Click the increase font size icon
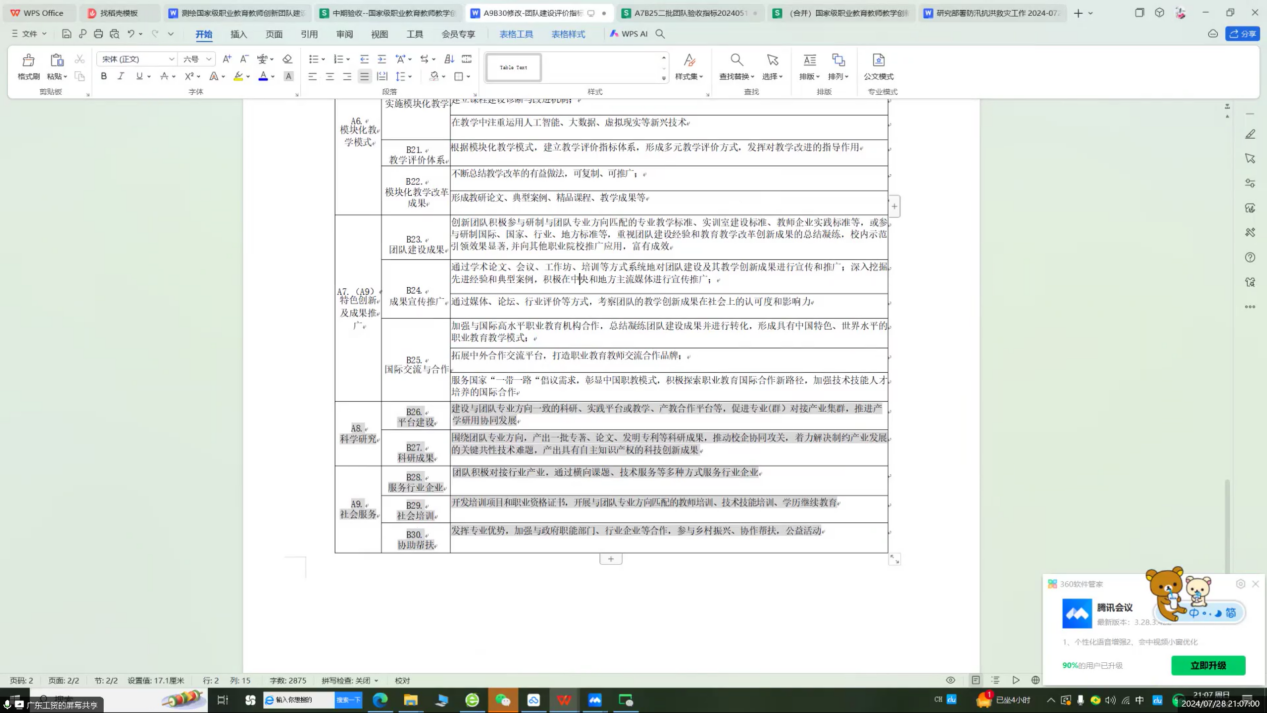 (x=227, y=59)
